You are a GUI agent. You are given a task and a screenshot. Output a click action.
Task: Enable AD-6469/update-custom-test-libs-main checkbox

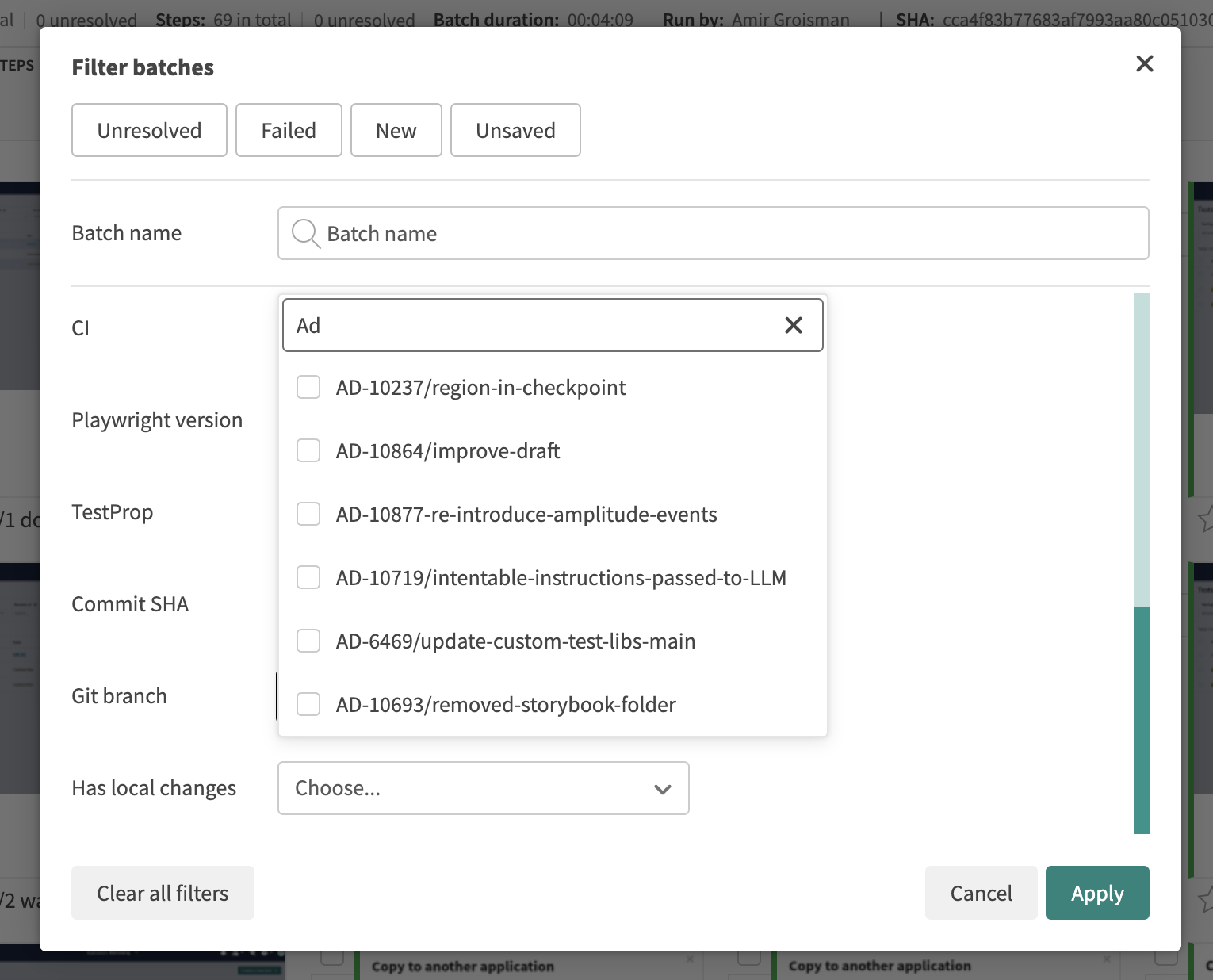[x=308, y=641]
